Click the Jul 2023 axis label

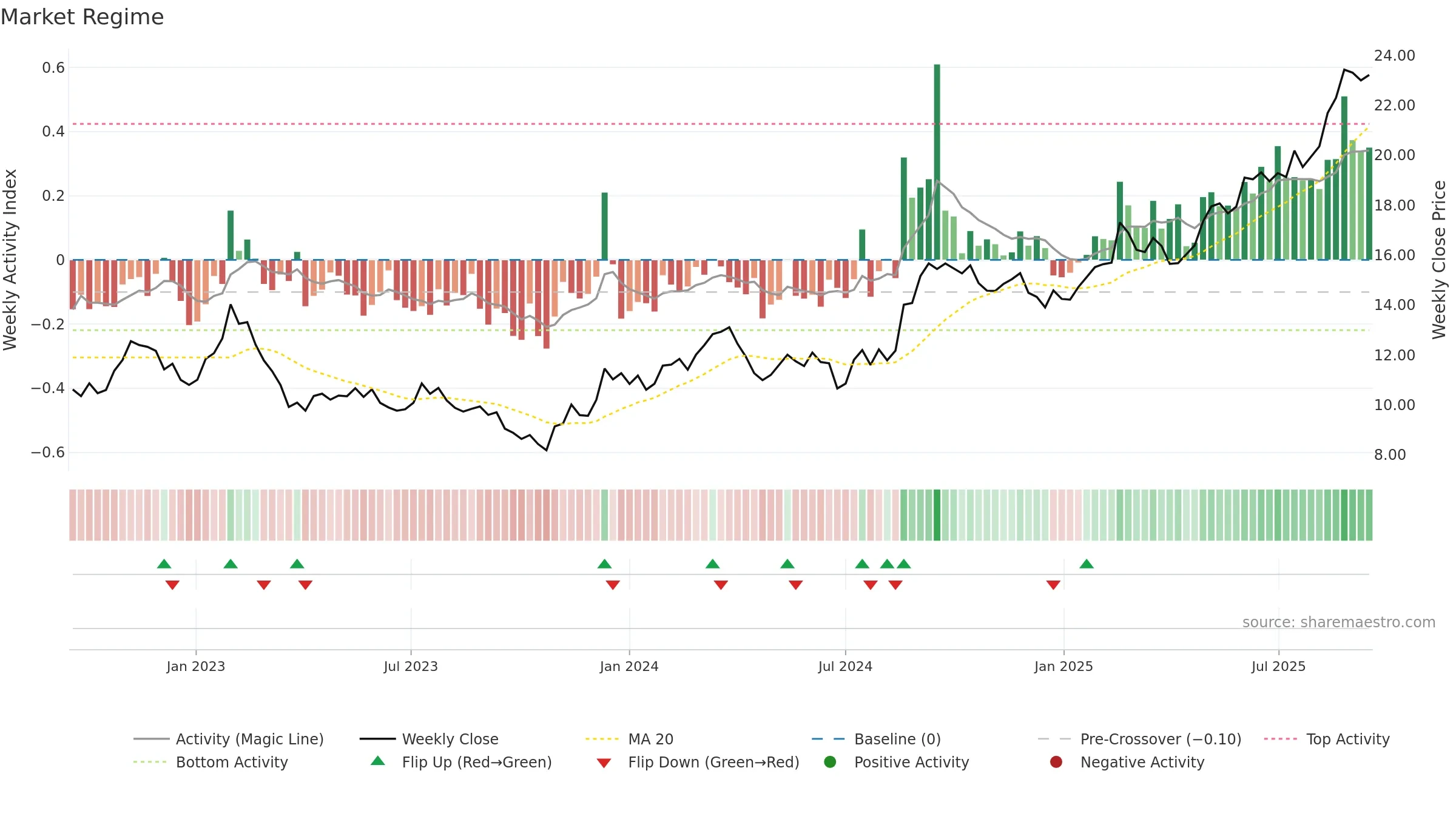click(411, 667)
